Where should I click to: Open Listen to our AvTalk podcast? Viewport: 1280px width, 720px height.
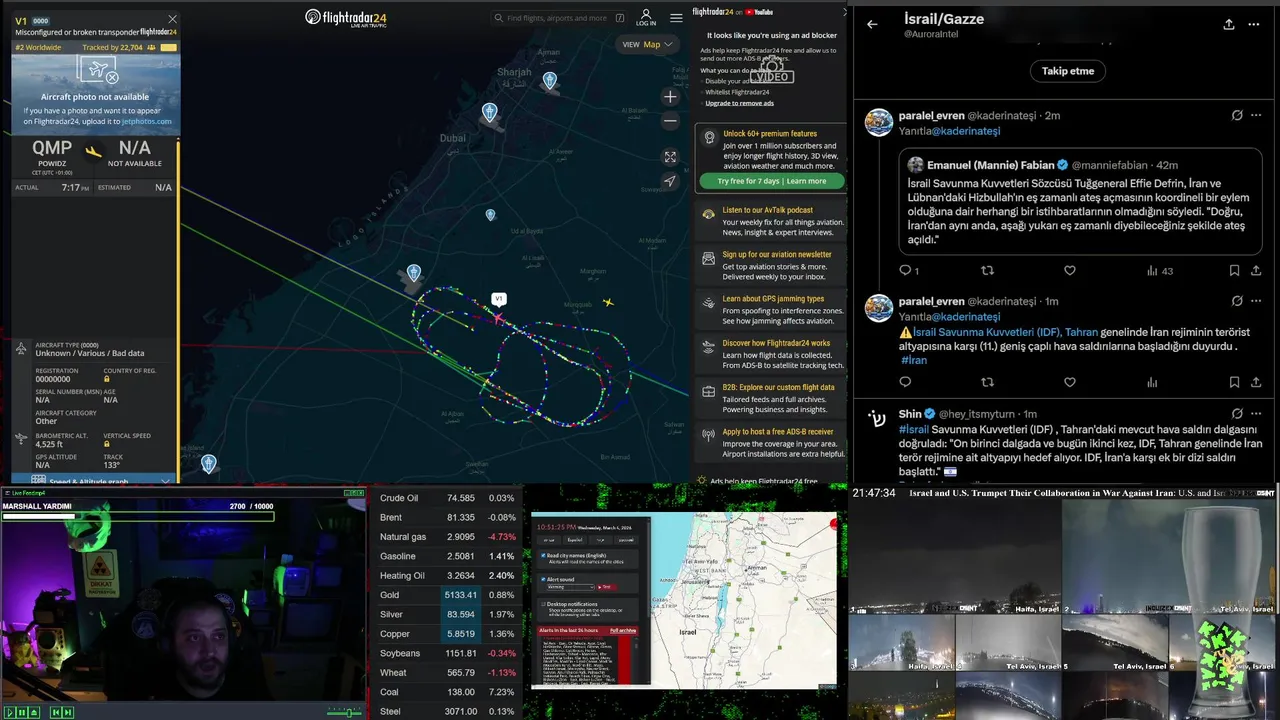(768, 210)
